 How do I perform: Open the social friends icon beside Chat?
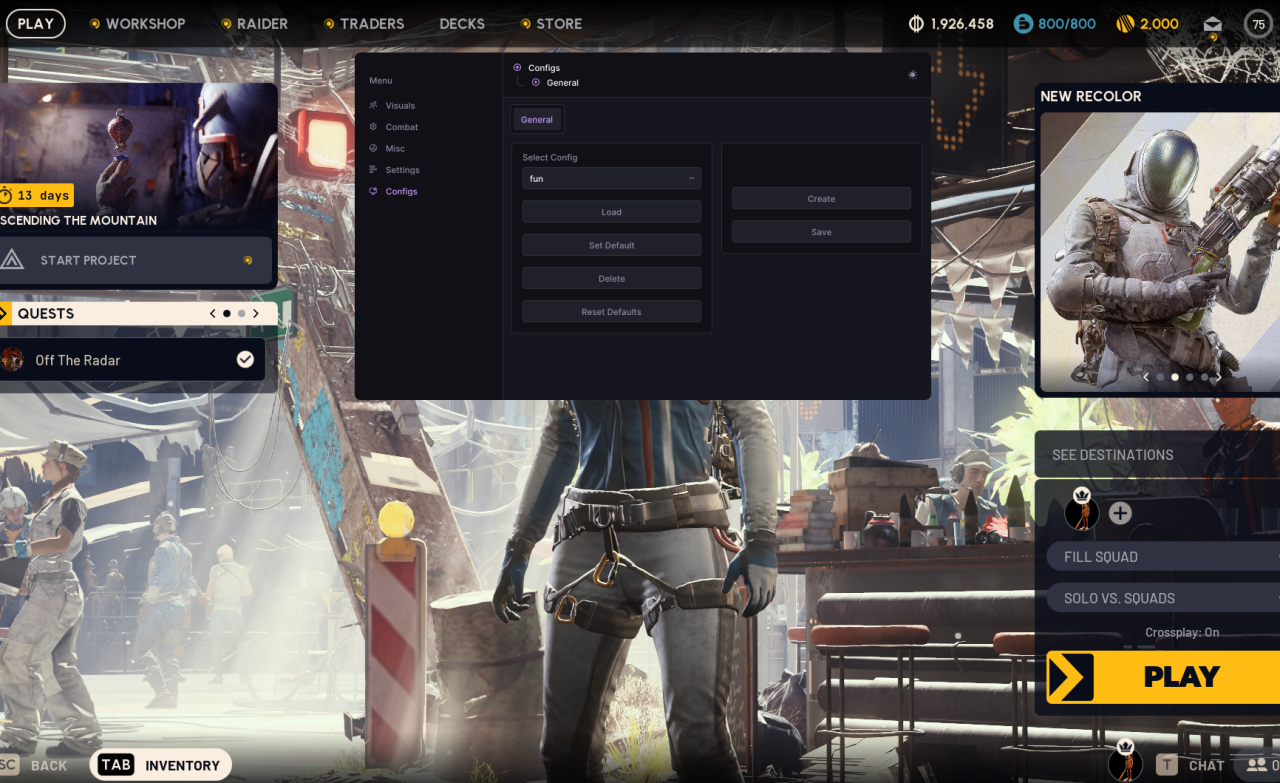click(x=1256, y=765)
